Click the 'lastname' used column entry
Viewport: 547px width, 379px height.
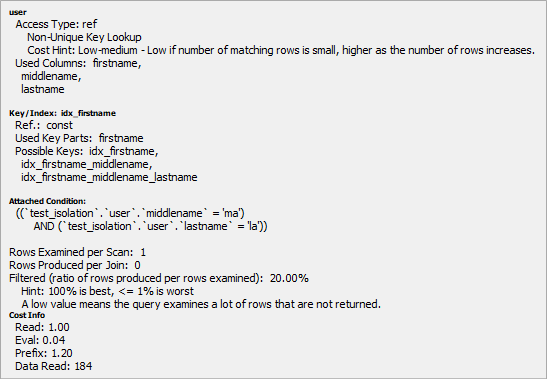click(43, 89)
